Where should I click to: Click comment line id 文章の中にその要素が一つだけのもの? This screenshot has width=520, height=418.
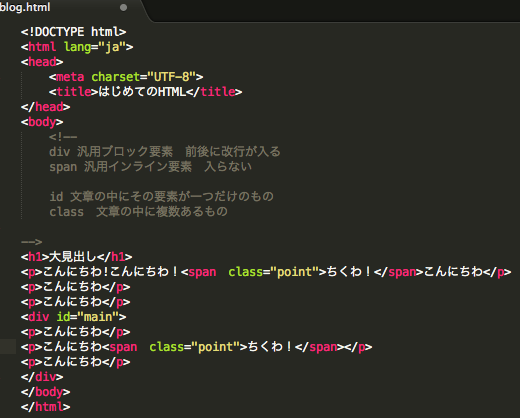[161, 197]
